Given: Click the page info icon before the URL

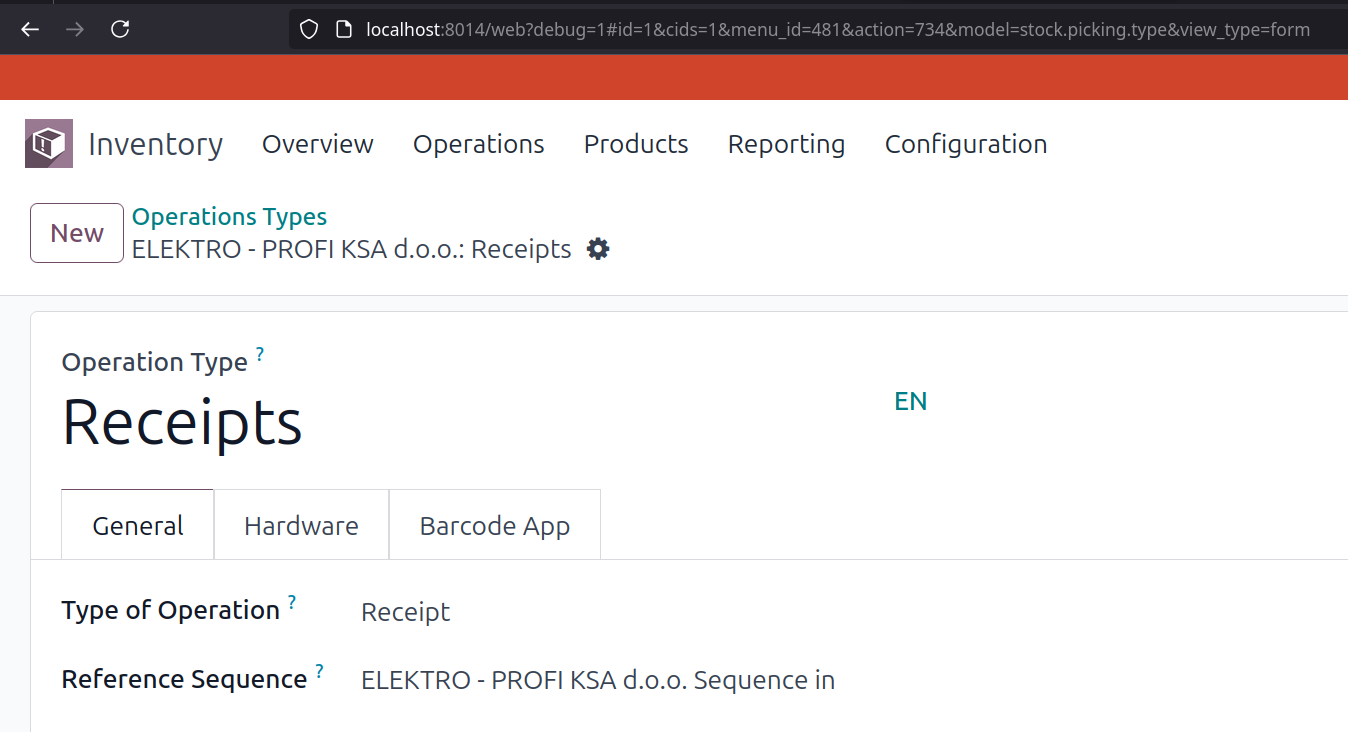Looking at the screenshot, I should click(343, 30).
